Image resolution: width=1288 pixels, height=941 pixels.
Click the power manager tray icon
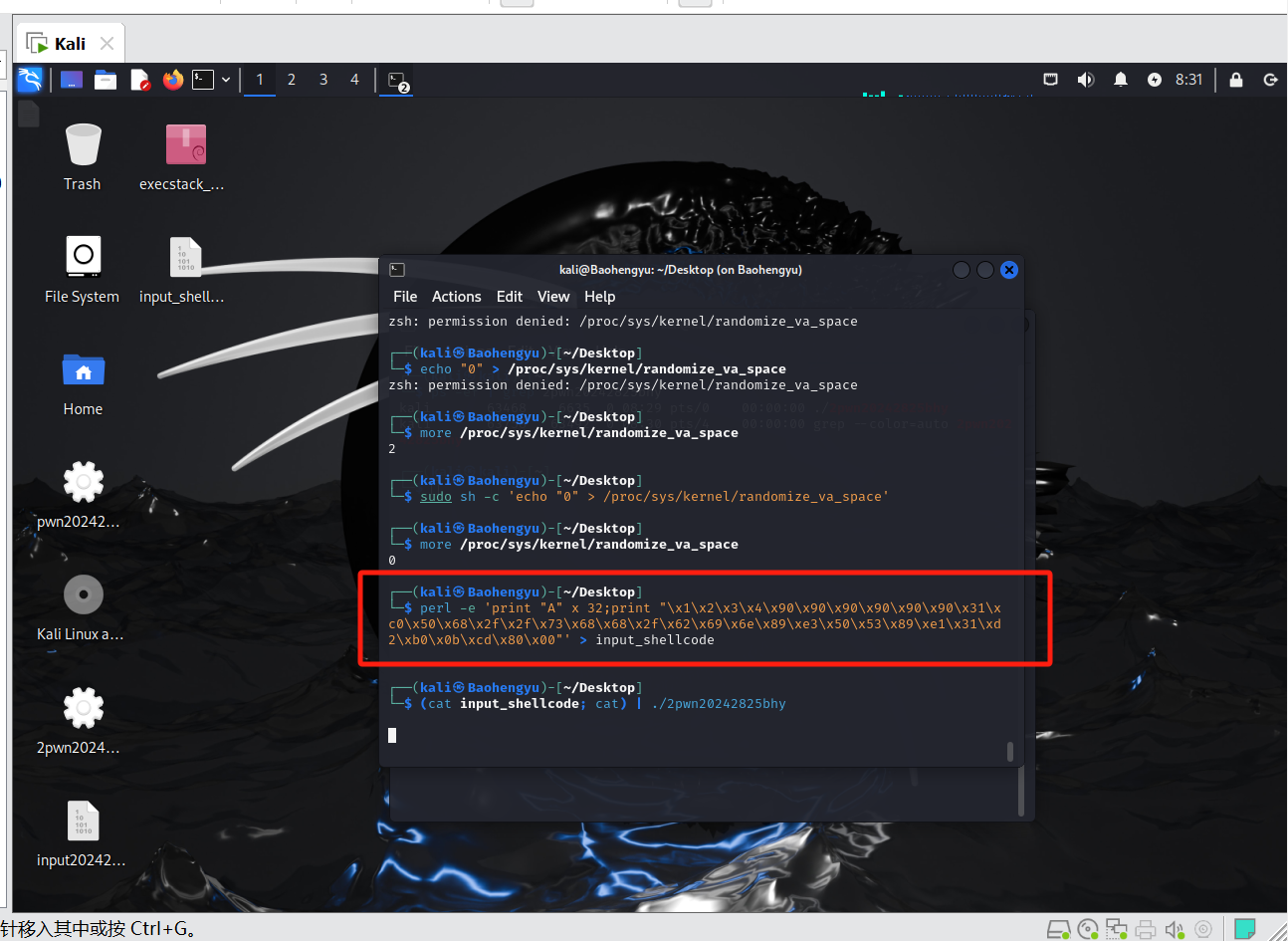[x=1155, y=80]
